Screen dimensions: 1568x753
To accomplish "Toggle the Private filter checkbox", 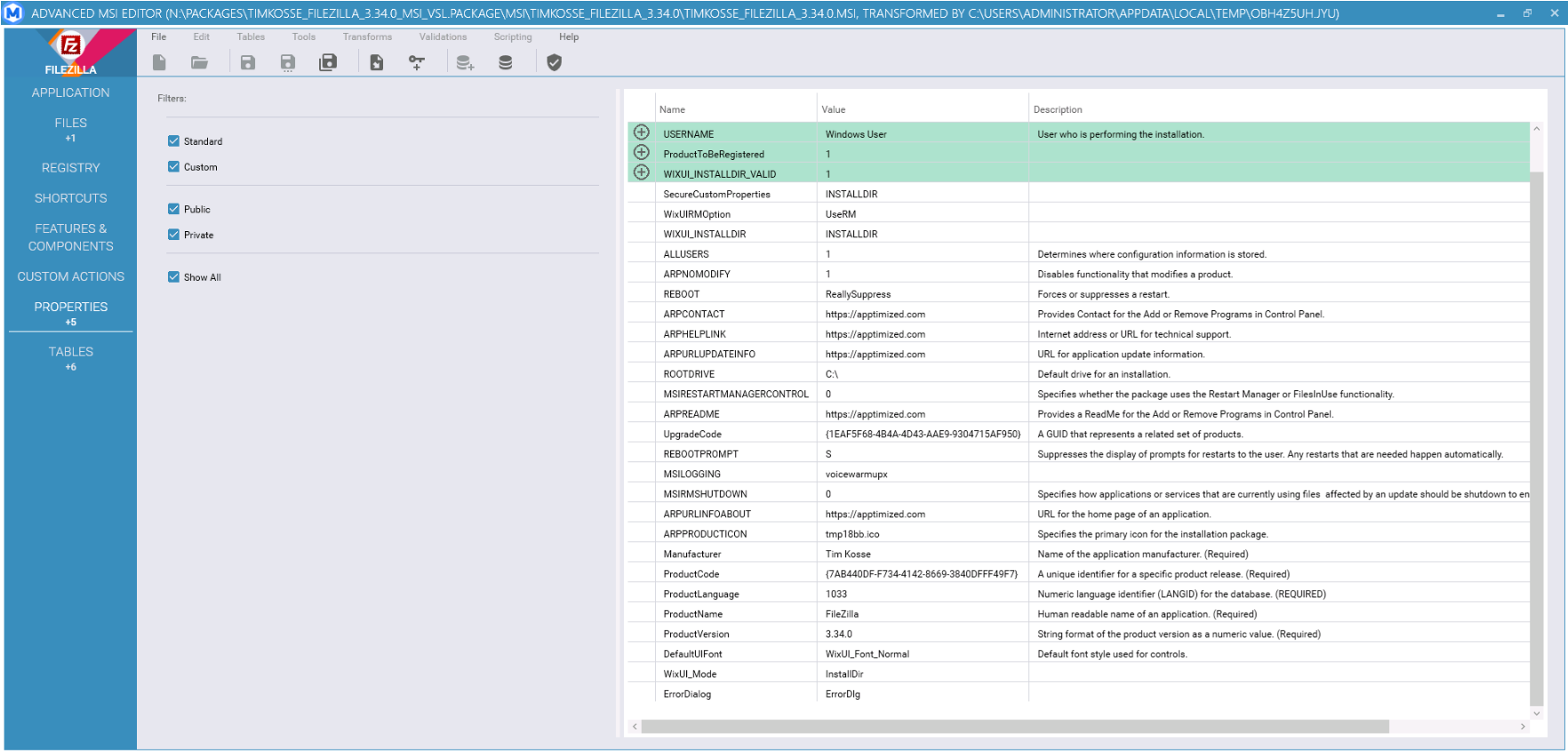I will pyautogui.click(x=173, y=235).
